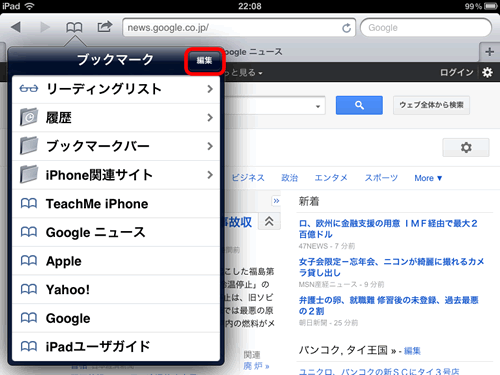Open the iPadユーザガイド bookmark
The image size is (500, 375).
click(x=116, y=347)
